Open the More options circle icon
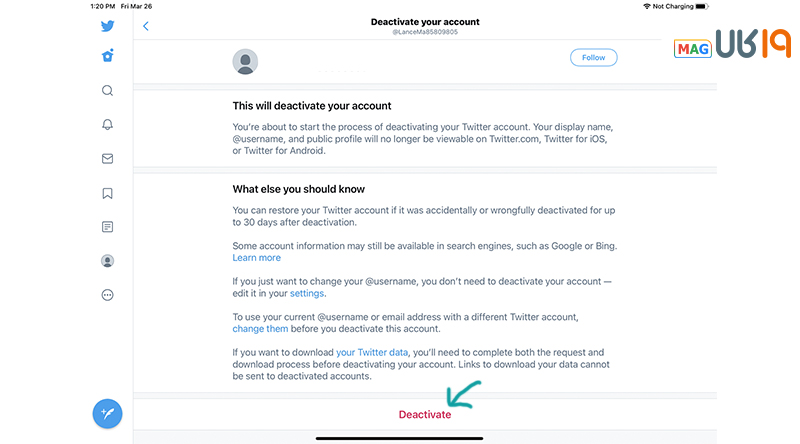Screen dimensions: 800x444 point(107,295)
